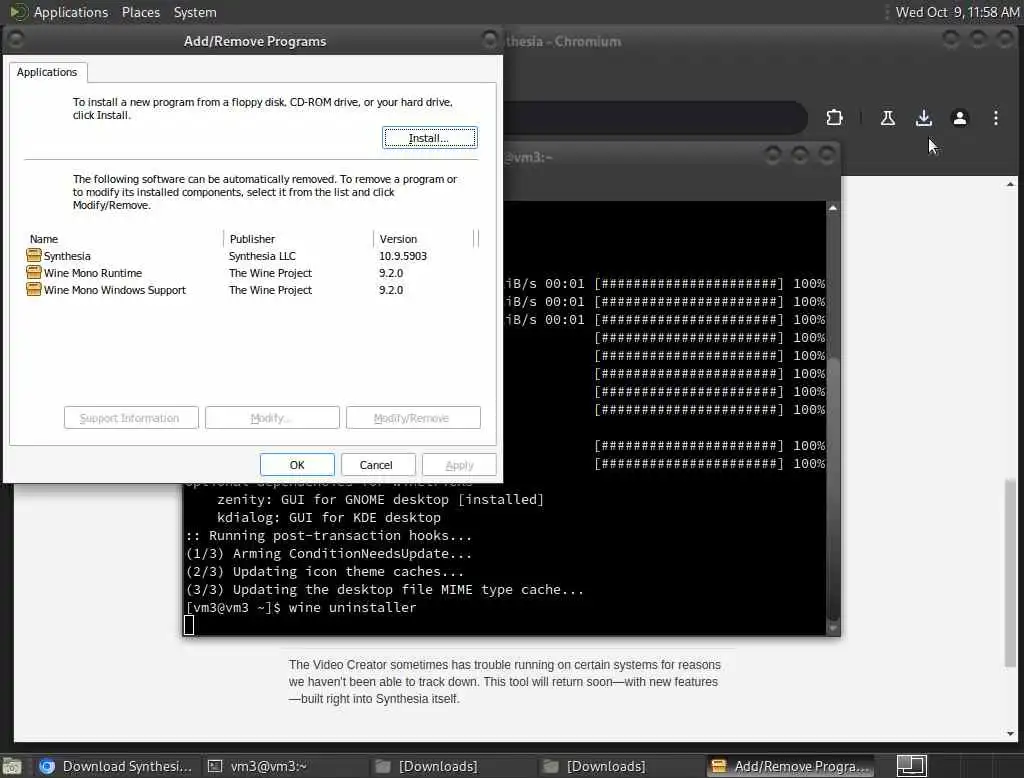Open the Chromium profile avatar icon
Screen dimensions: 1024x778
pos(959,118)
